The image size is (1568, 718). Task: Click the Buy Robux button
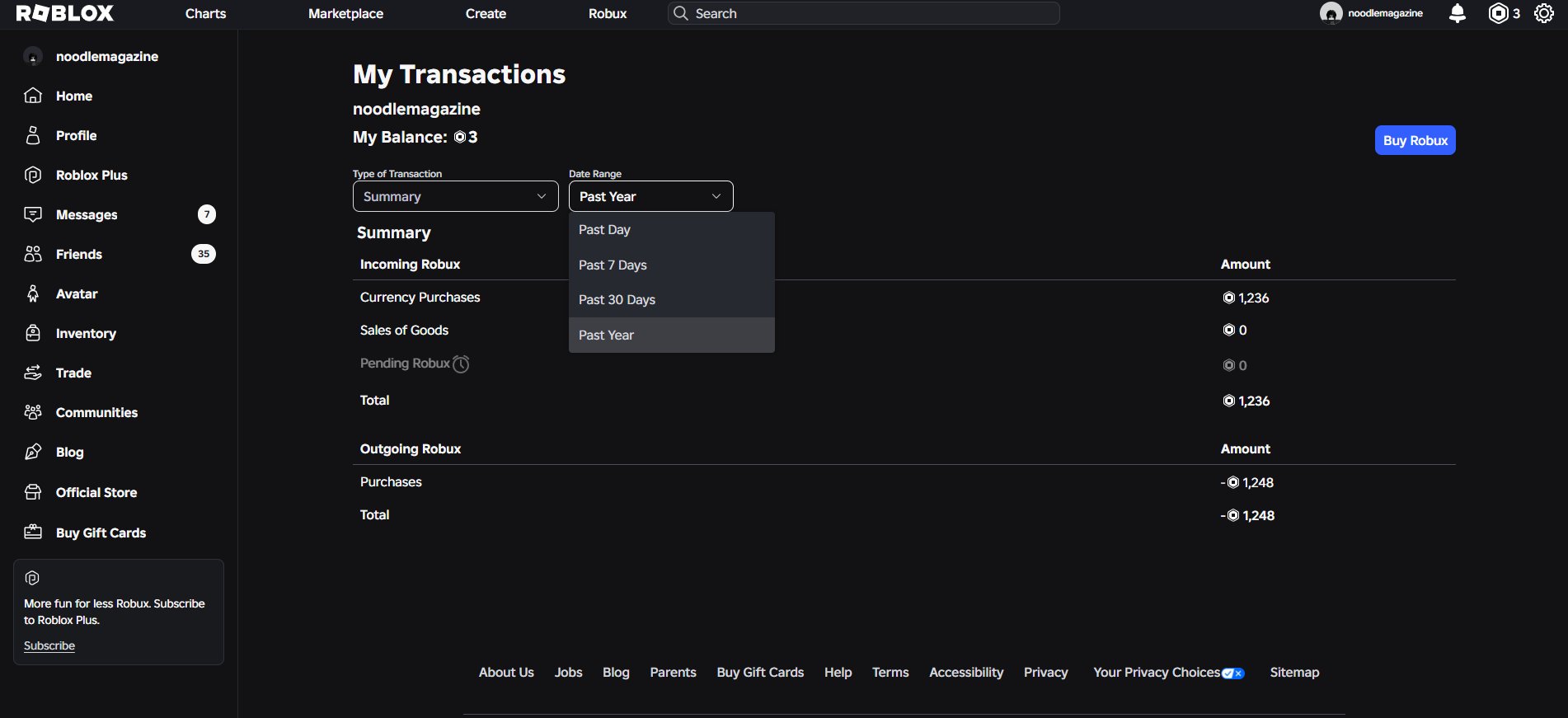point(1415,140)
